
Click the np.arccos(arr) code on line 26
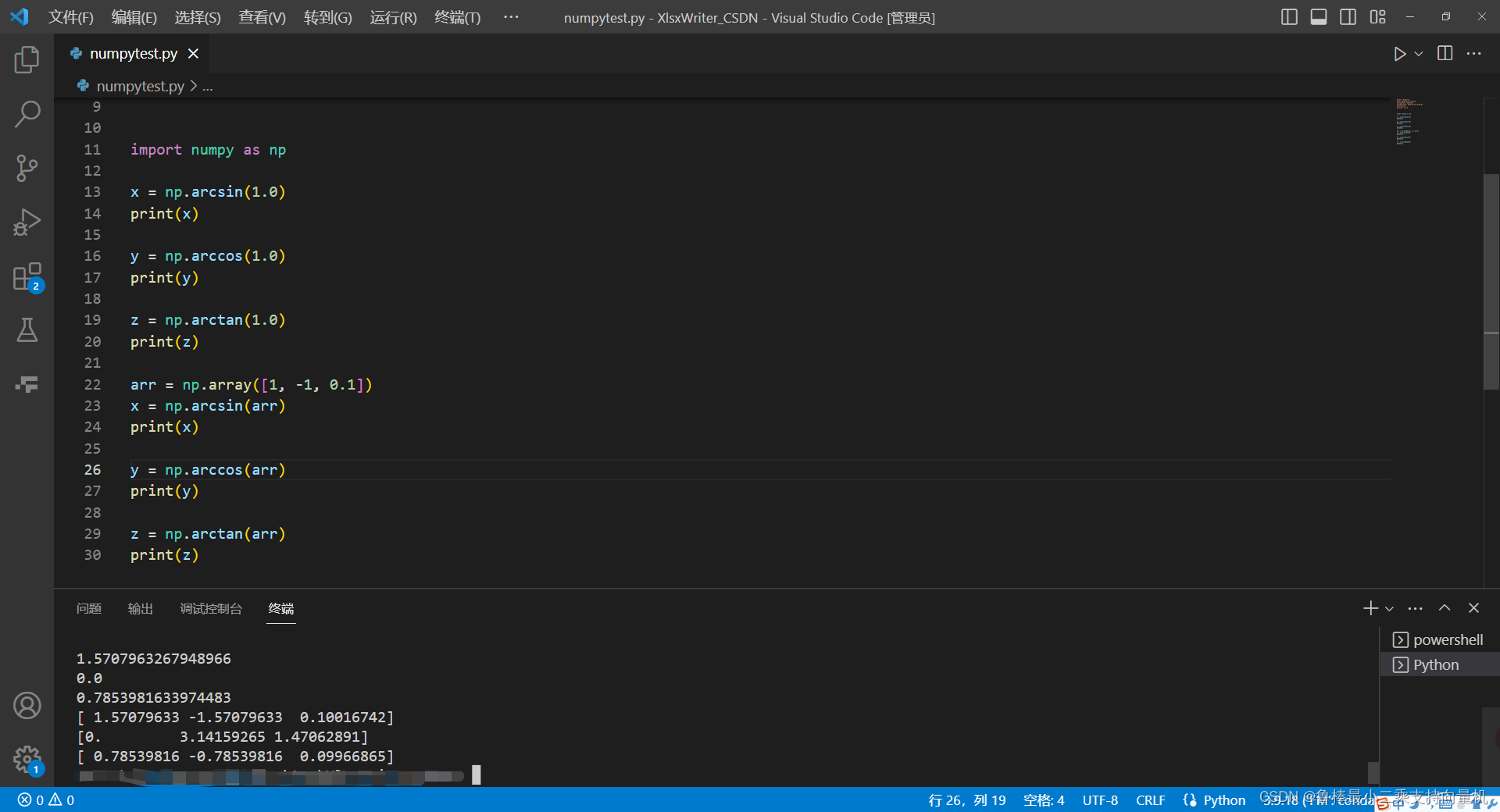[x=225, y=470]
